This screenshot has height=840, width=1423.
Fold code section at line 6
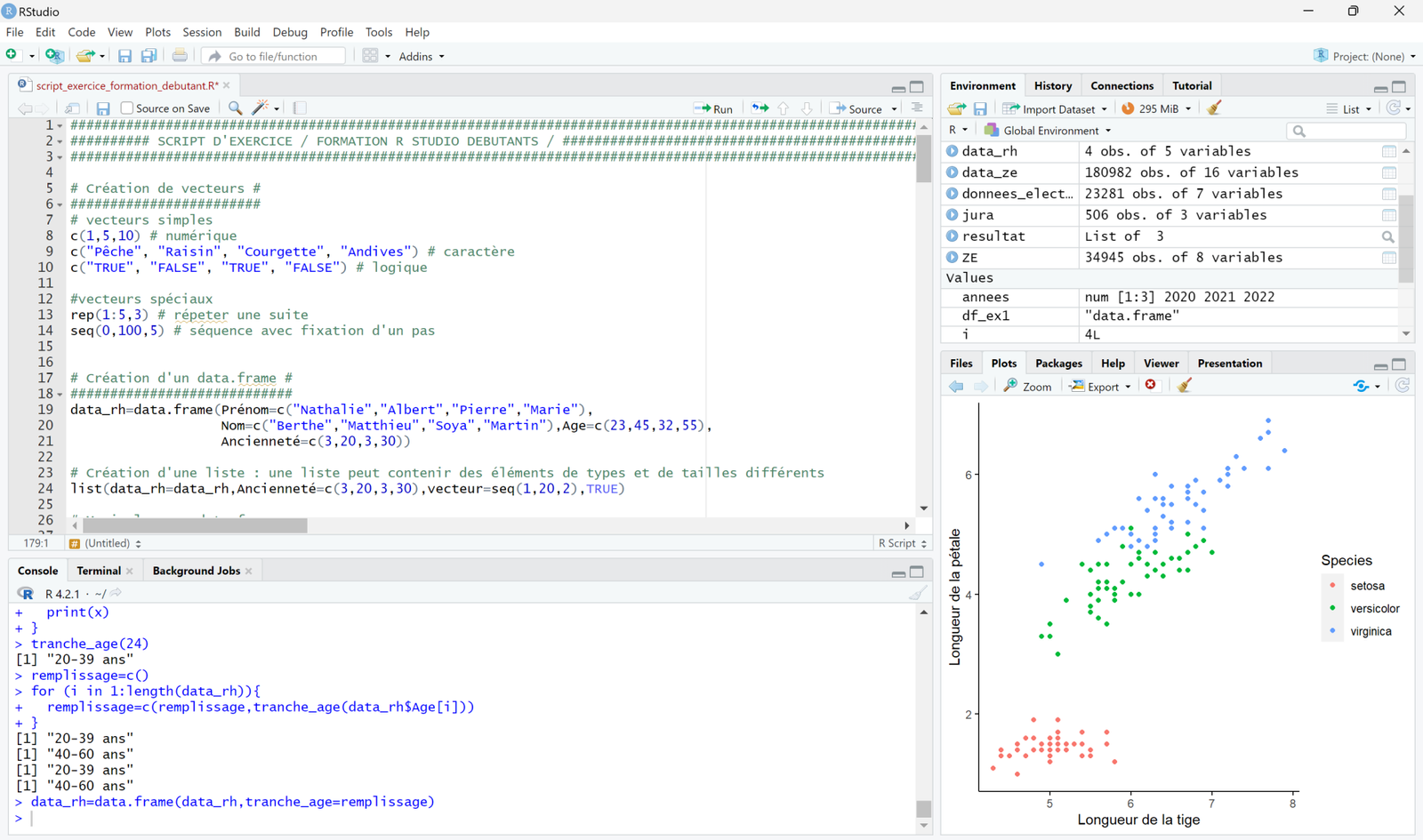click(x=60, y=204)
